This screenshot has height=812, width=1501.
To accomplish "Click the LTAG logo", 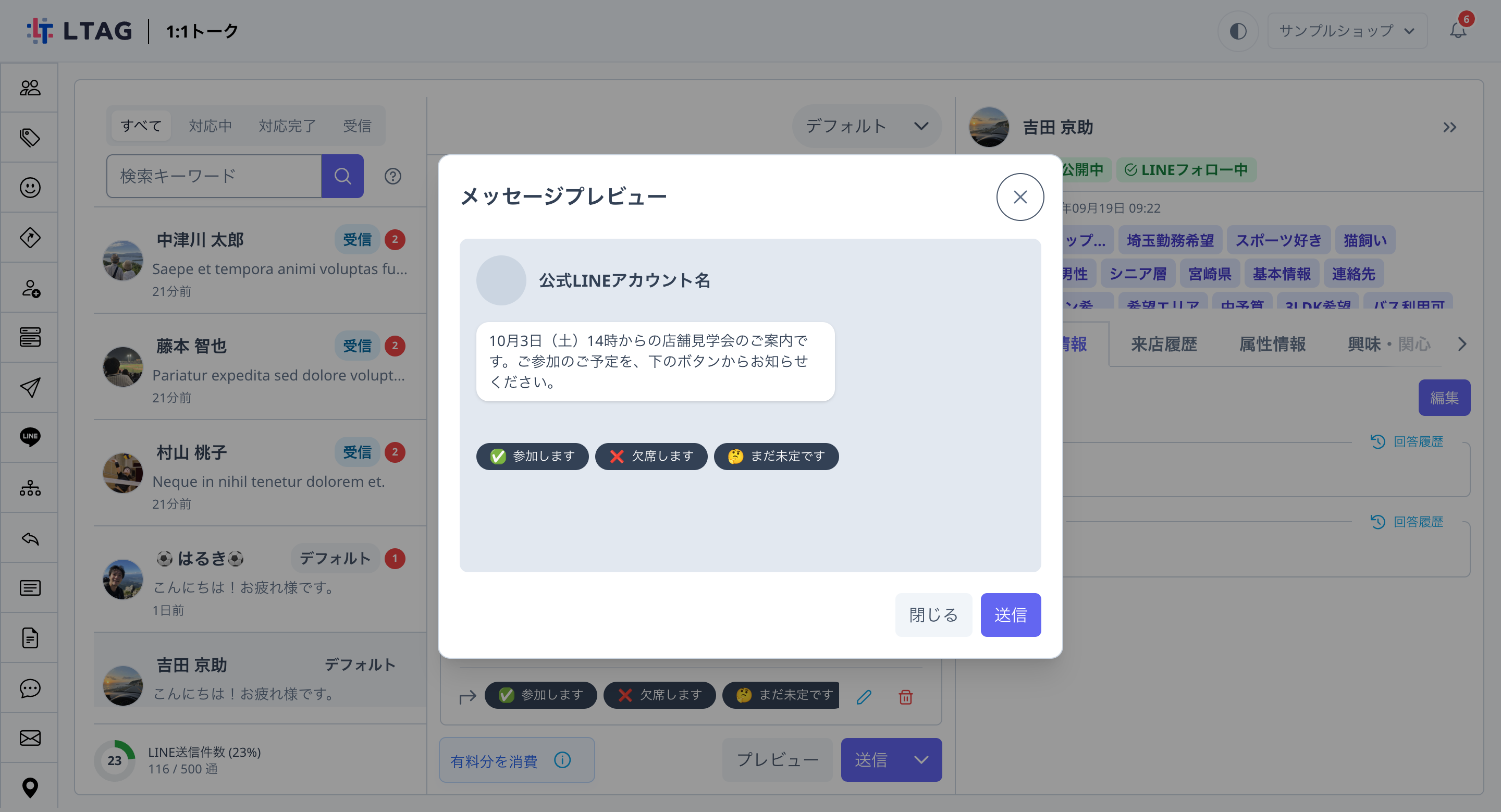I will click(80, 30).
